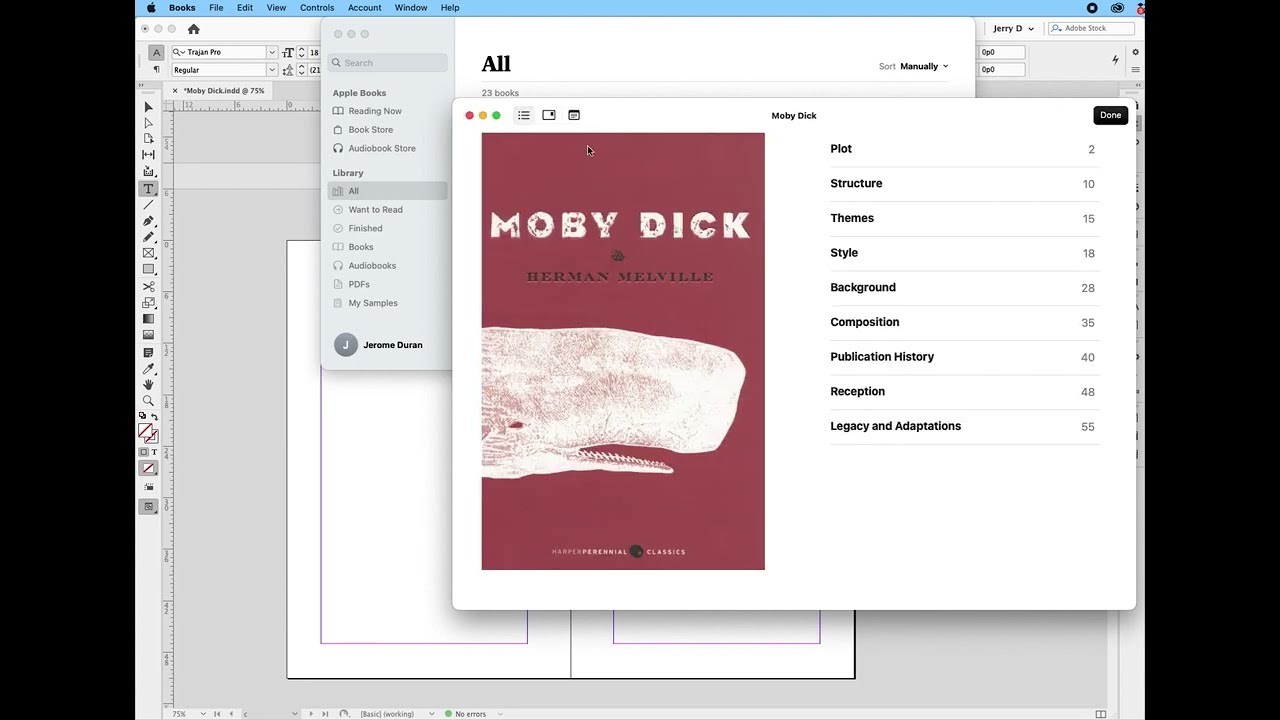Screen dimensions: 1280x720
Task: Click the fill color swatch in toolbar
Action: (x=144, y=430)
